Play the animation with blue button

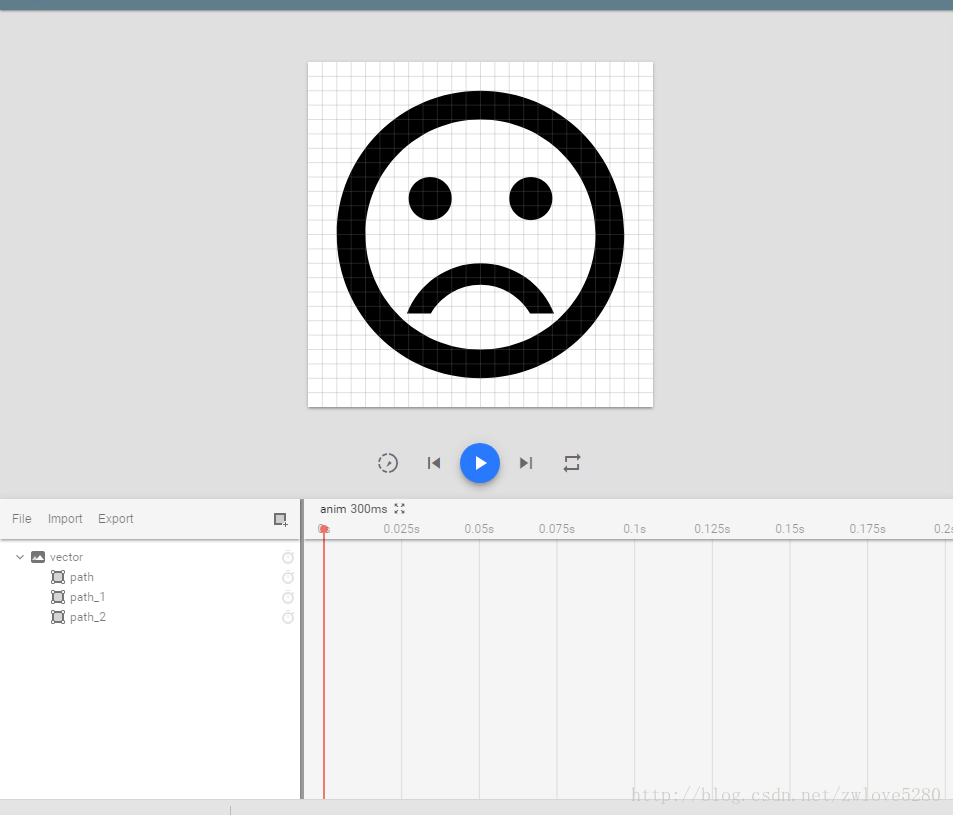coord(480,463)
